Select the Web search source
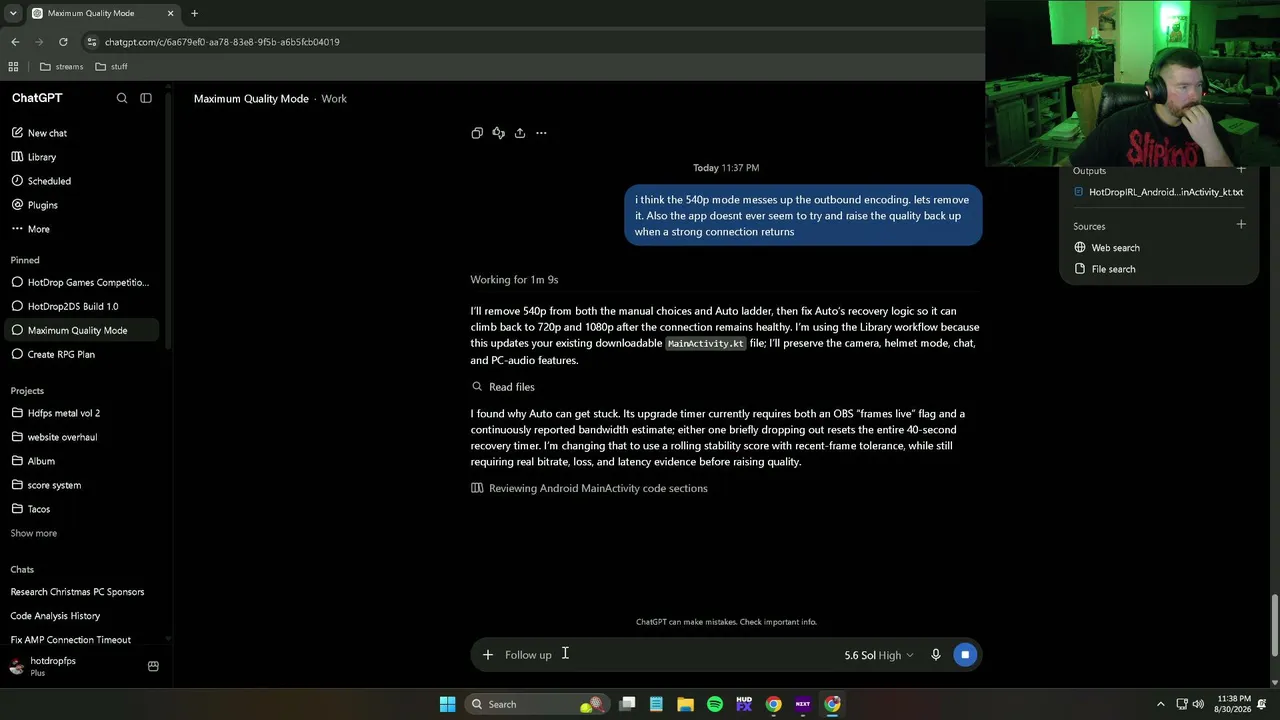Image resolution: width=1280 pixels, height=720 pixels. (1107, 248)
